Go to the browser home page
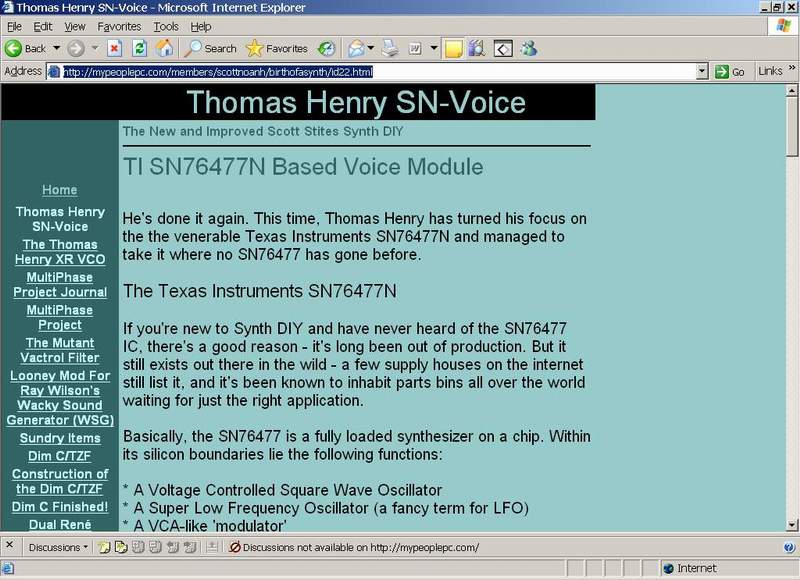Viewport: 800px width, 580px height. (x=164, y=48)
